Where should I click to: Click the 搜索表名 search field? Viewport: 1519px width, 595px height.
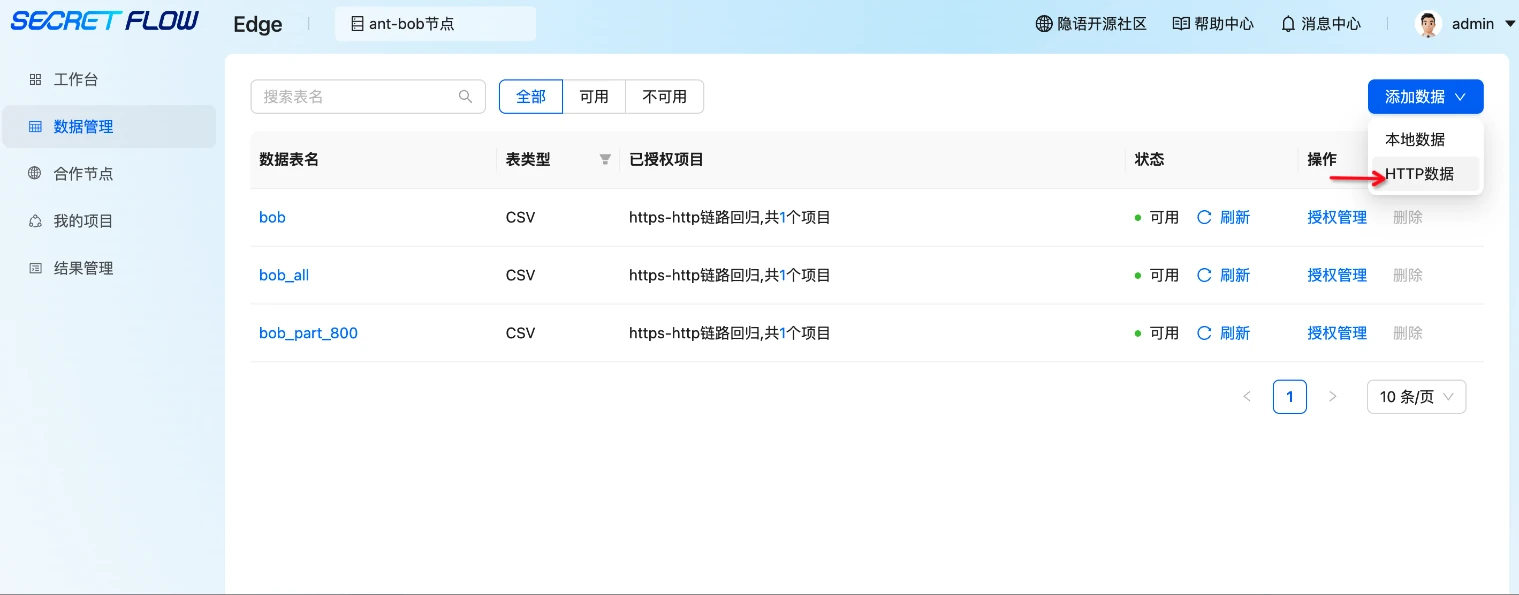[367, 97]
